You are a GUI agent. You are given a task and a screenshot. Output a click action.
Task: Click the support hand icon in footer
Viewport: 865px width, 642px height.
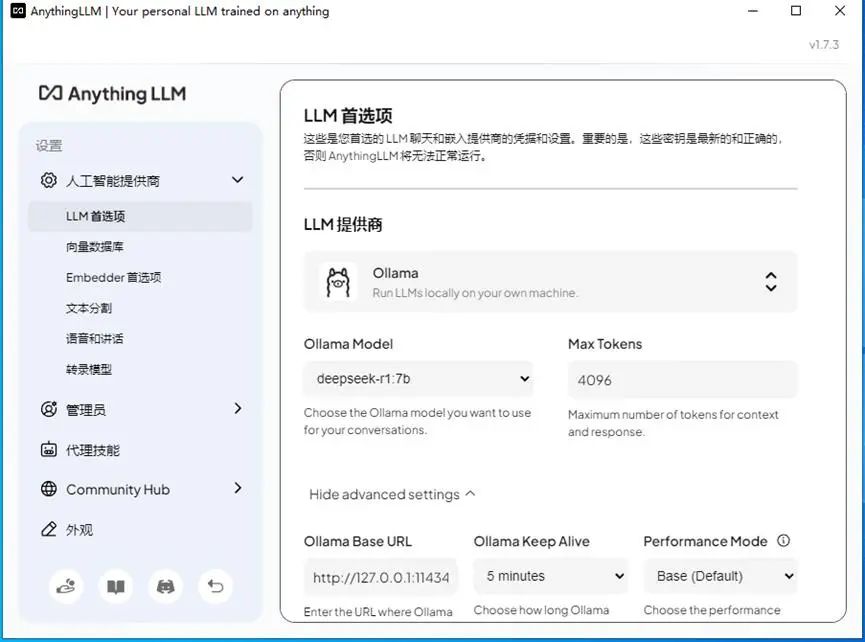pyautogui.click(x=66, y=586)
